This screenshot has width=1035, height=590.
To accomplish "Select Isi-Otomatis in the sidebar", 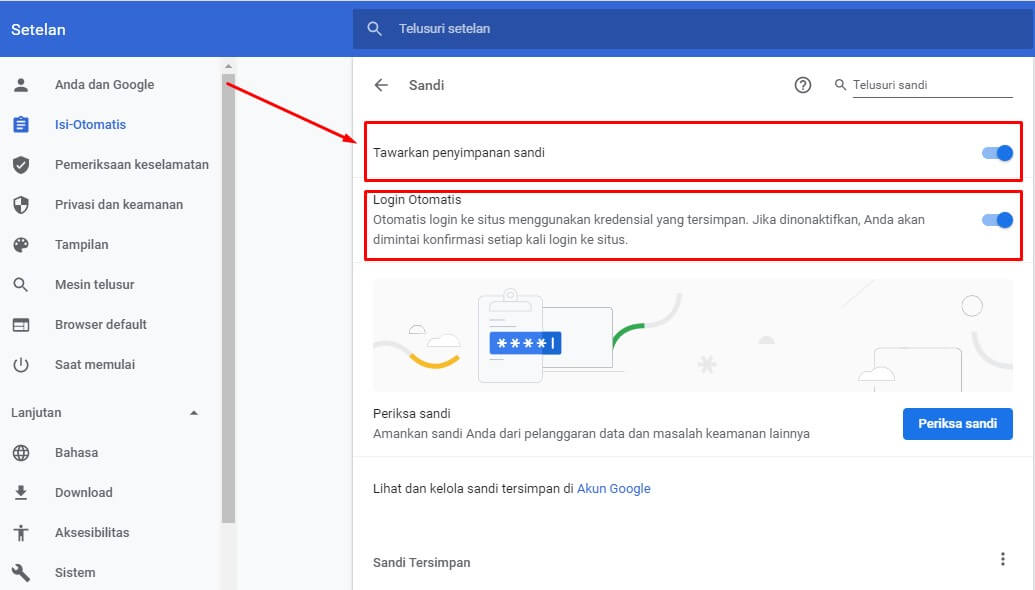I will pyautogui.click(x=90, y=125).
